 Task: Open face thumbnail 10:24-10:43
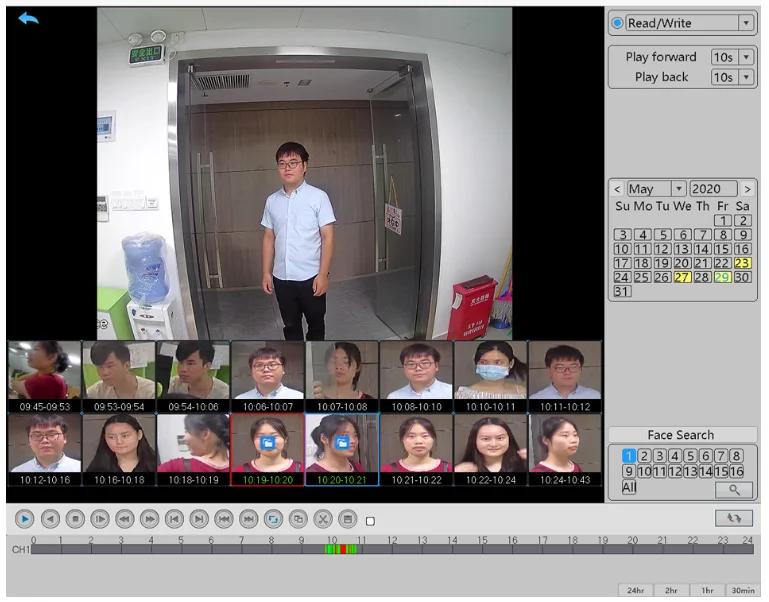pos(565,450)
